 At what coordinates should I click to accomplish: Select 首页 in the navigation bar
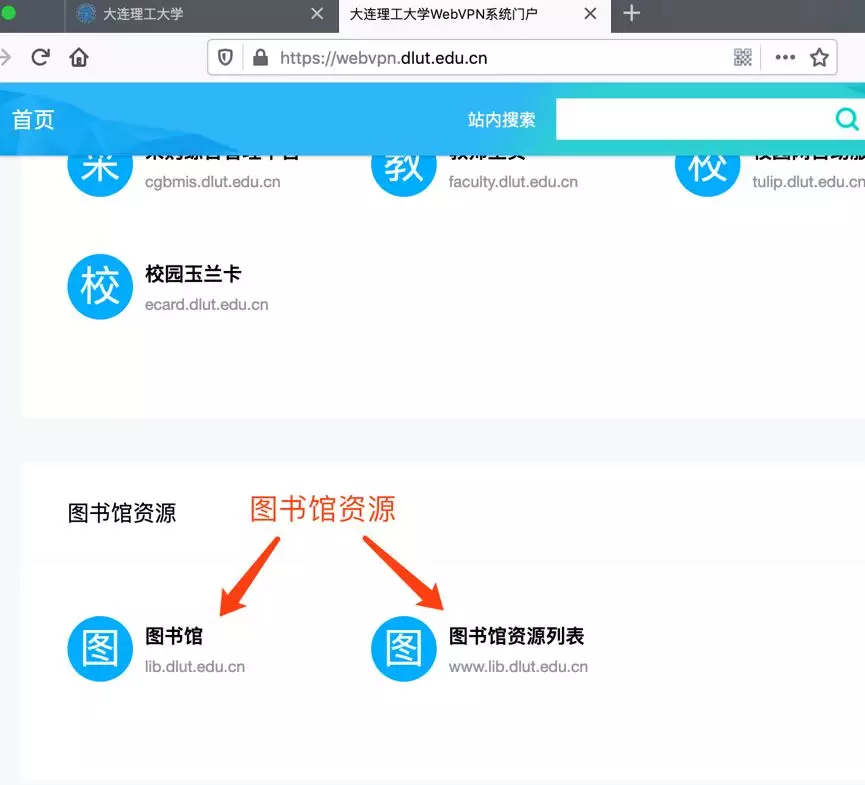coord(33,119)
